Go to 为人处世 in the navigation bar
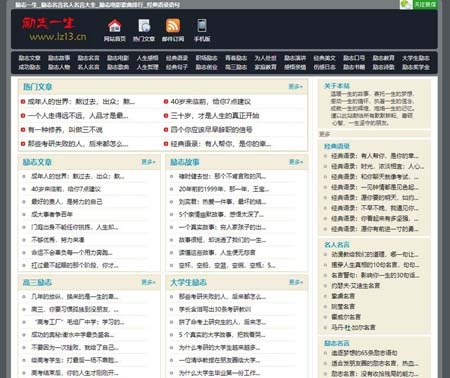 click(x=265, y=58)
